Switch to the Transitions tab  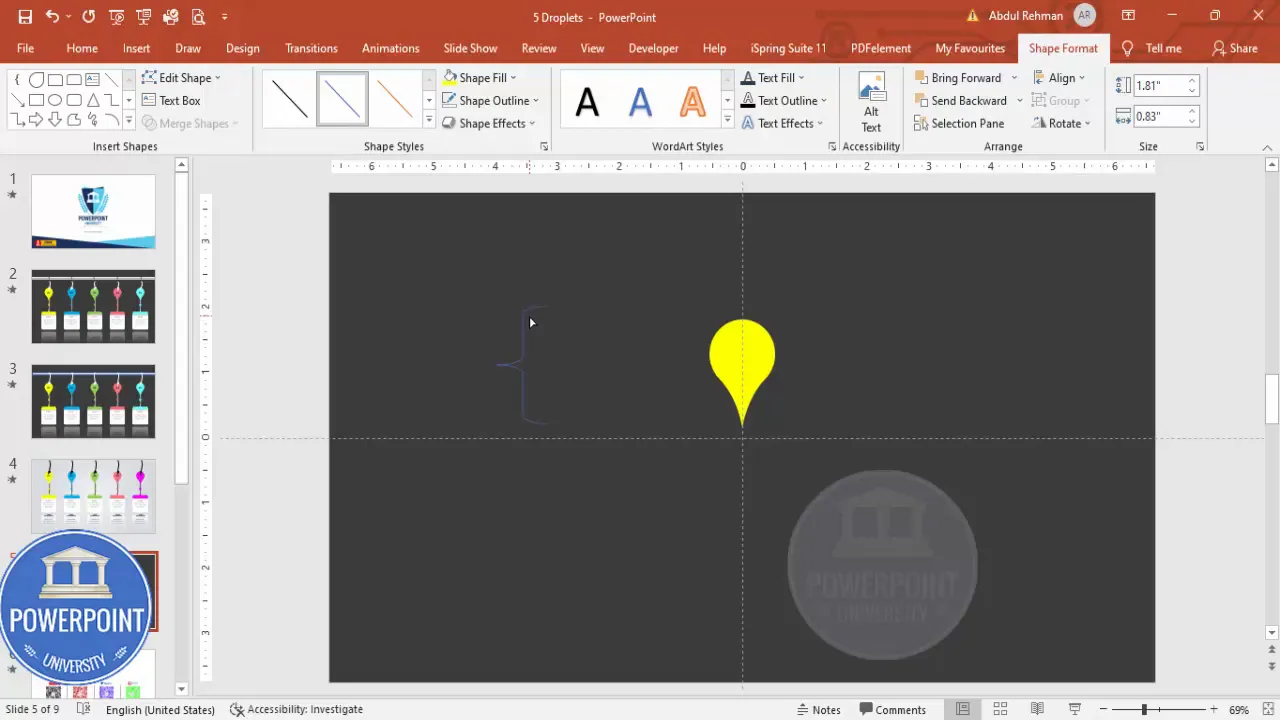pos(311,48)
